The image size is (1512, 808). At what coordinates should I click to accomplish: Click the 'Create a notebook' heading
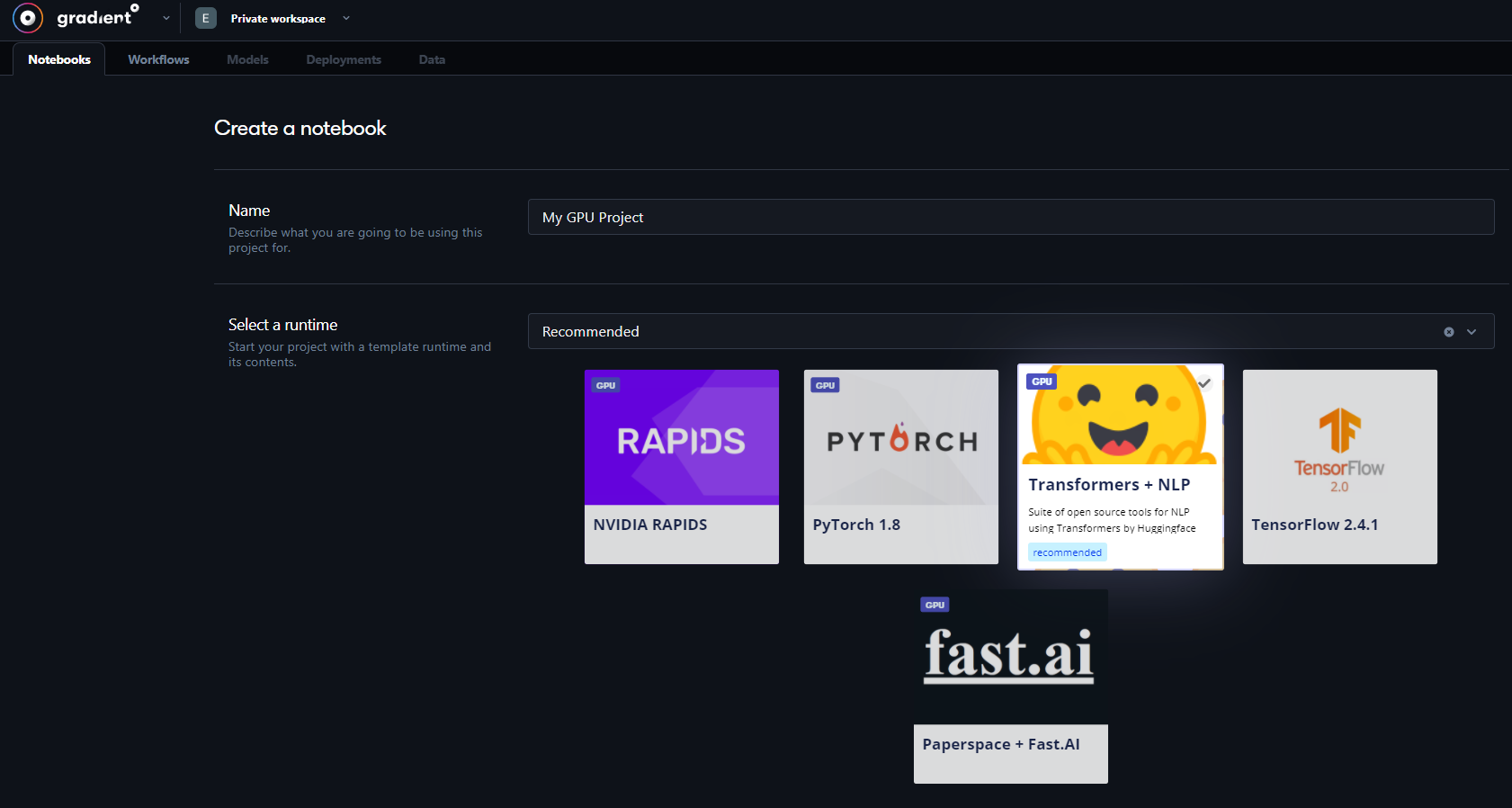click(x=300, y=128)
